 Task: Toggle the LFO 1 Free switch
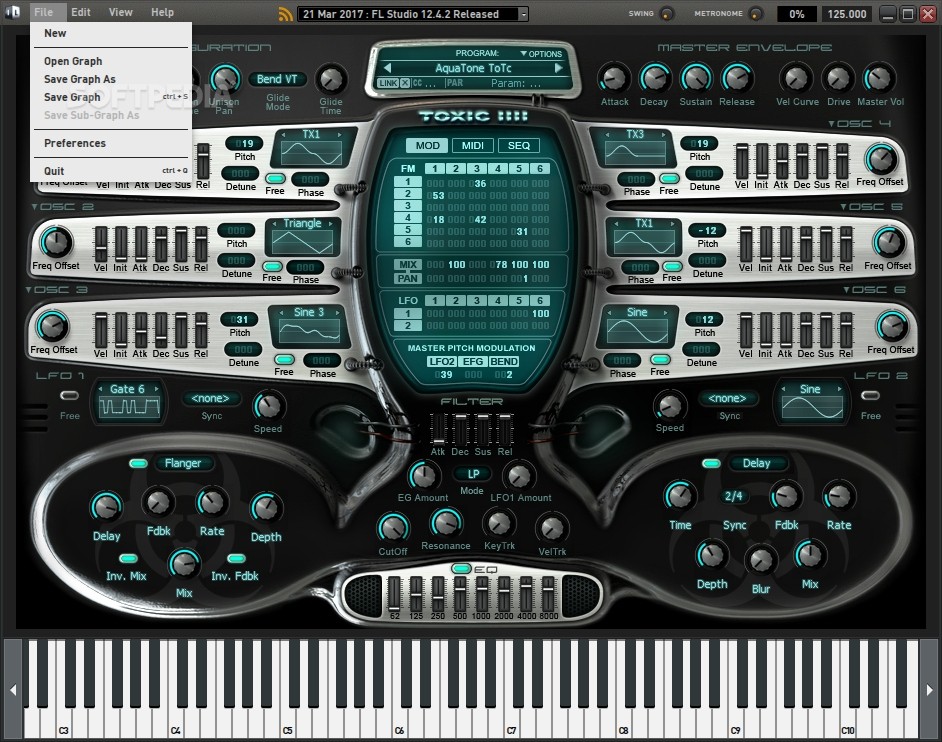coord(70,395)
